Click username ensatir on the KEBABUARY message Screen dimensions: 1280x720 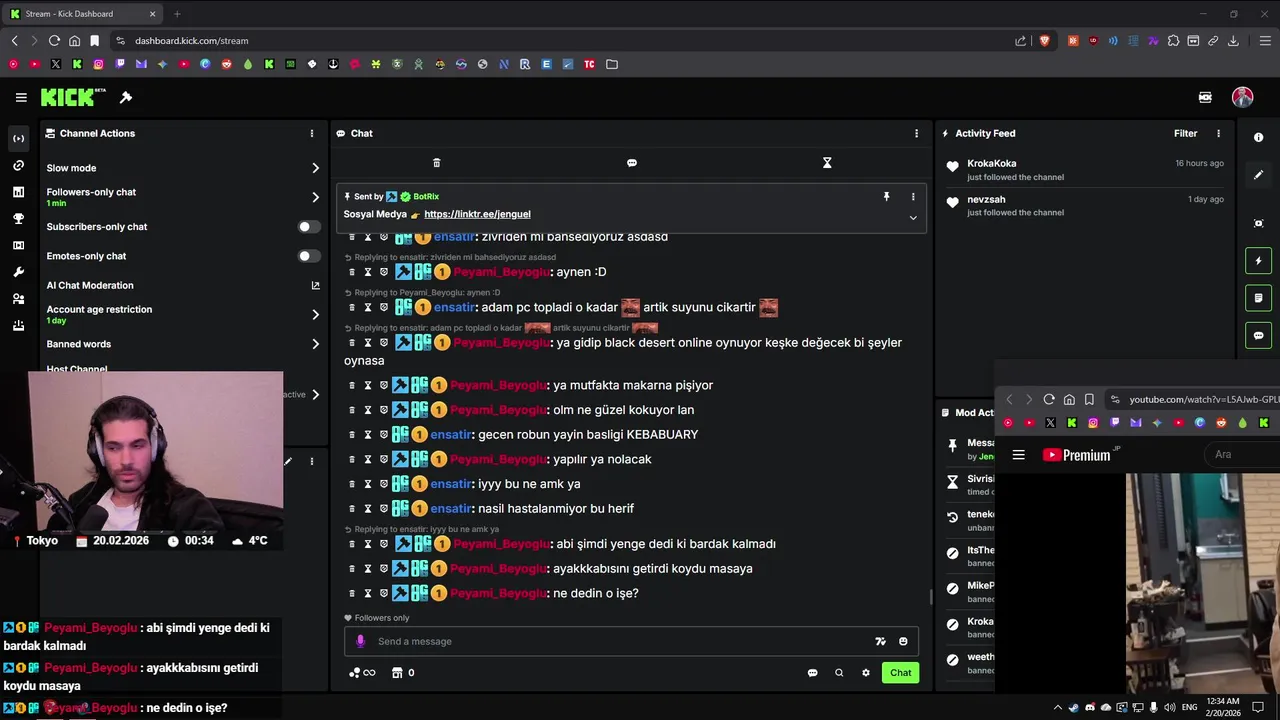coord(450,435)
